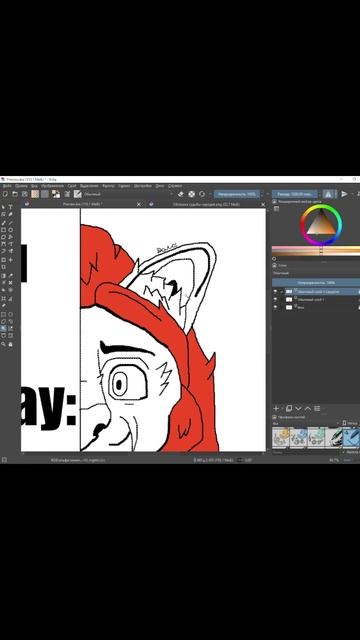Create a new document from toolbar
The width and height of the screenshot is (360, 640).
coord(5,194)
